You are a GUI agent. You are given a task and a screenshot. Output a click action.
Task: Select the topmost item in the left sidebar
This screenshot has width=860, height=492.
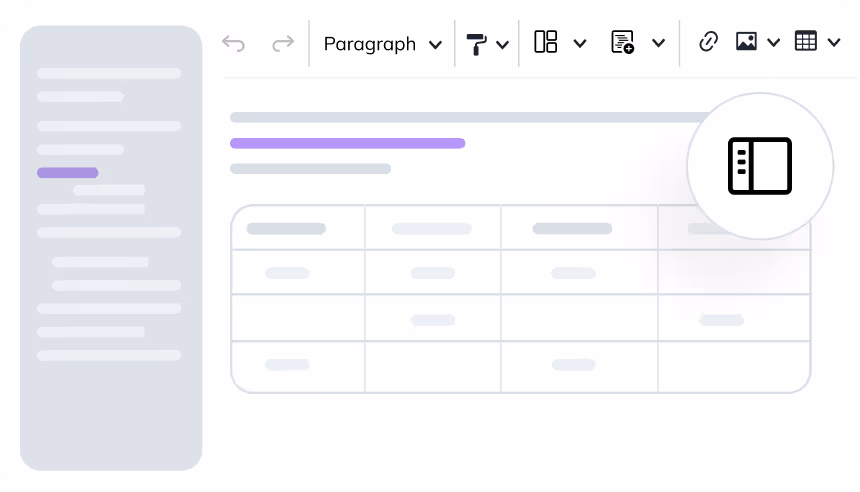point(109,73)
